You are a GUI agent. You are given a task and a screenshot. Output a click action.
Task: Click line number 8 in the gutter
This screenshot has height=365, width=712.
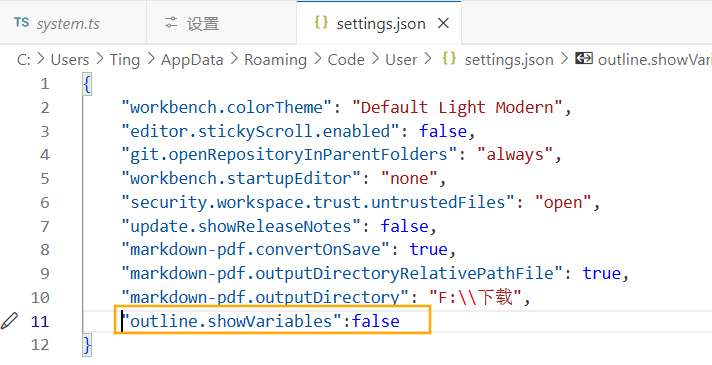44,250
